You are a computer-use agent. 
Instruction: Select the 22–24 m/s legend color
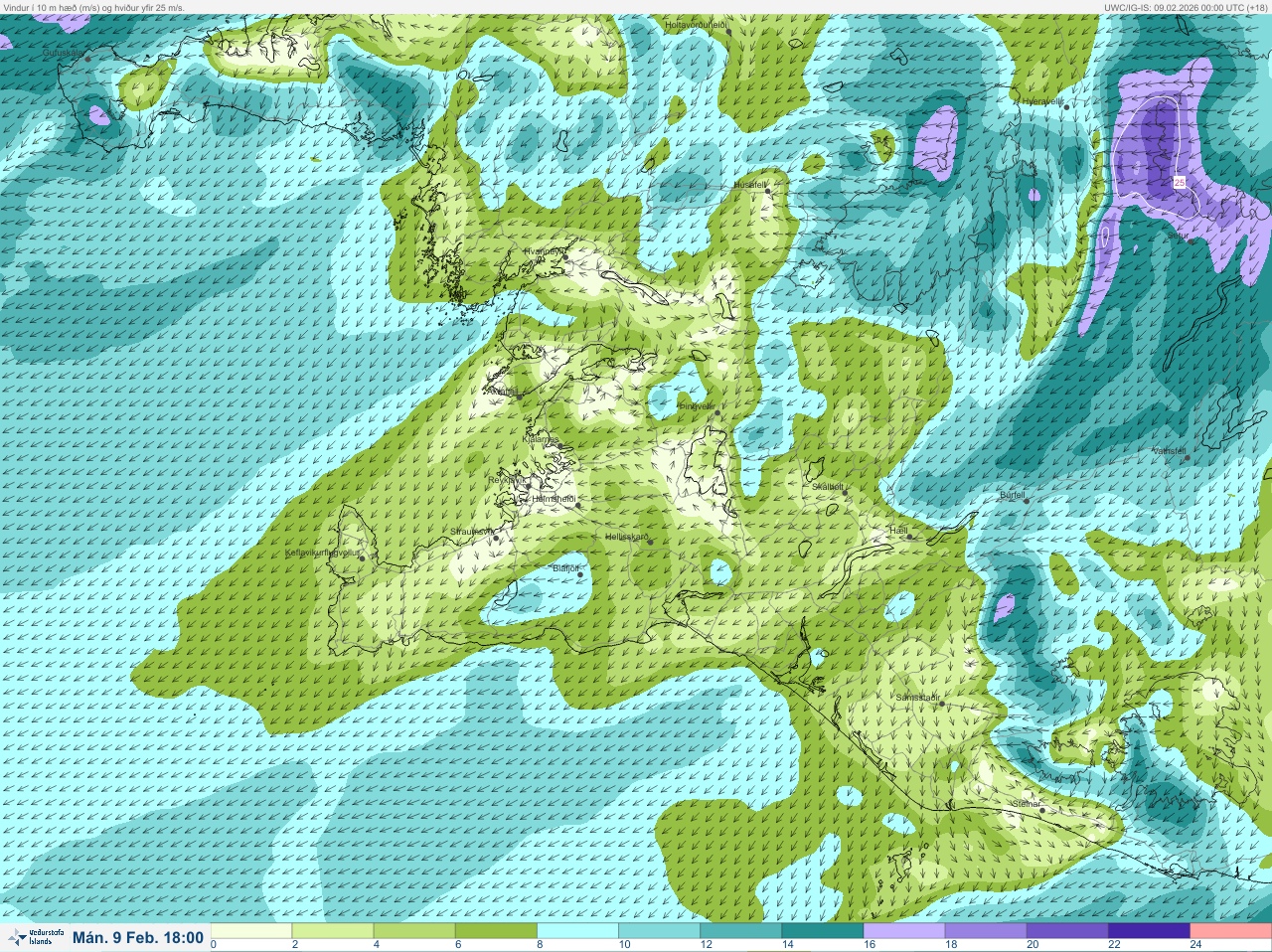click(1149, 931)
